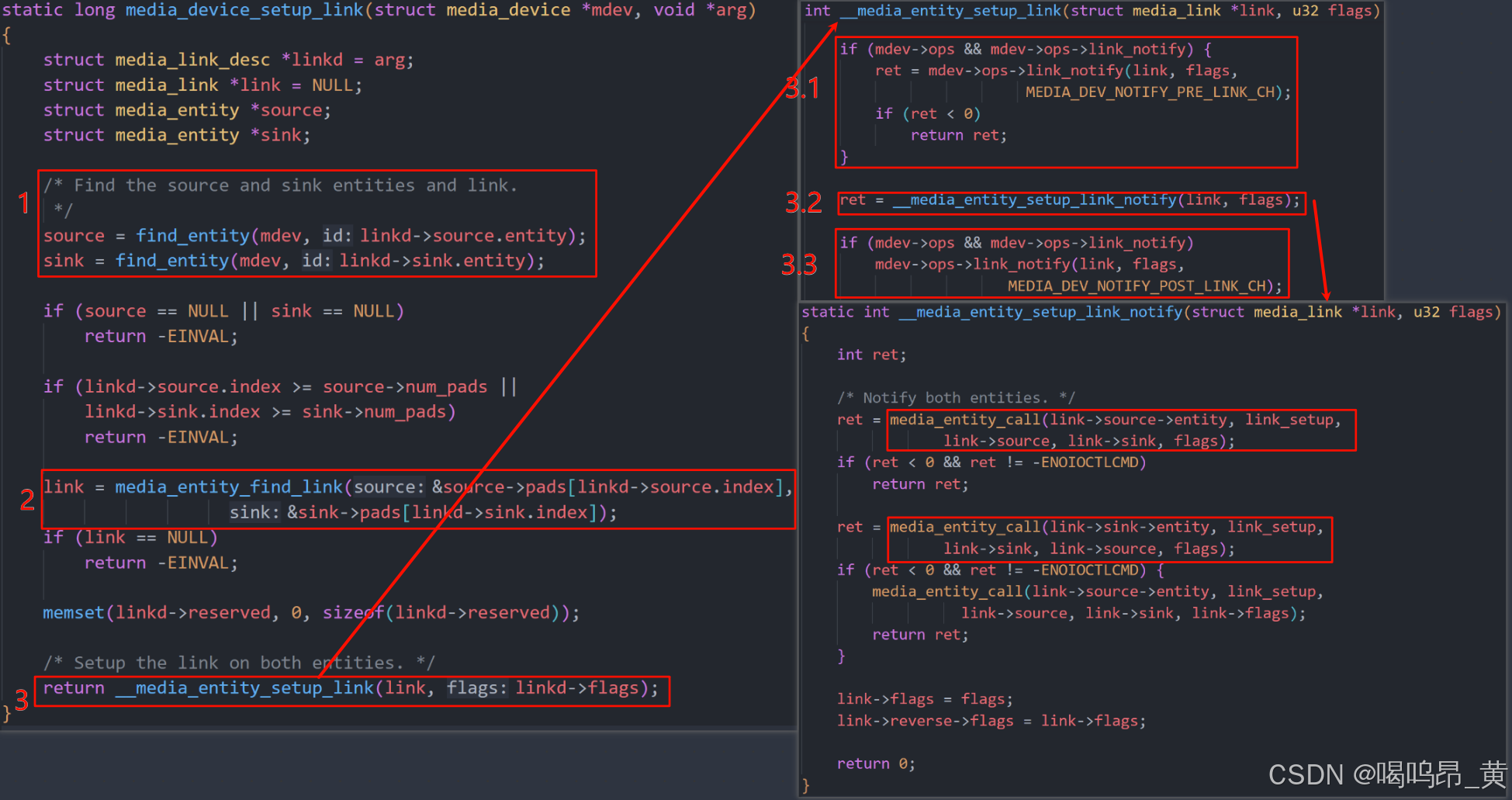This screenshot has width=1512, height=800.
Task: Click 'link->sink, link->source, flags);' argument line
Action: (1089, 549)
